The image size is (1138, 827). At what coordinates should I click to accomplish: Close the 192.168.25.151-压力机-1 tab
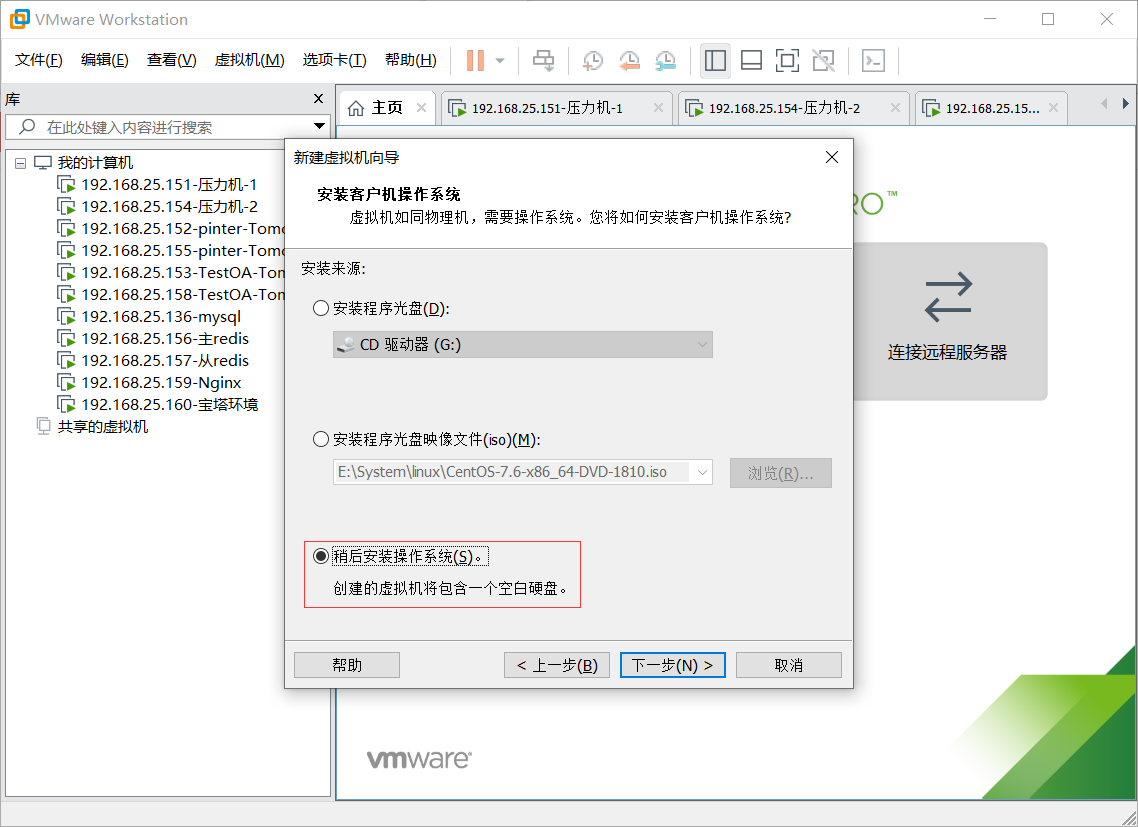[x=658, y=107]
